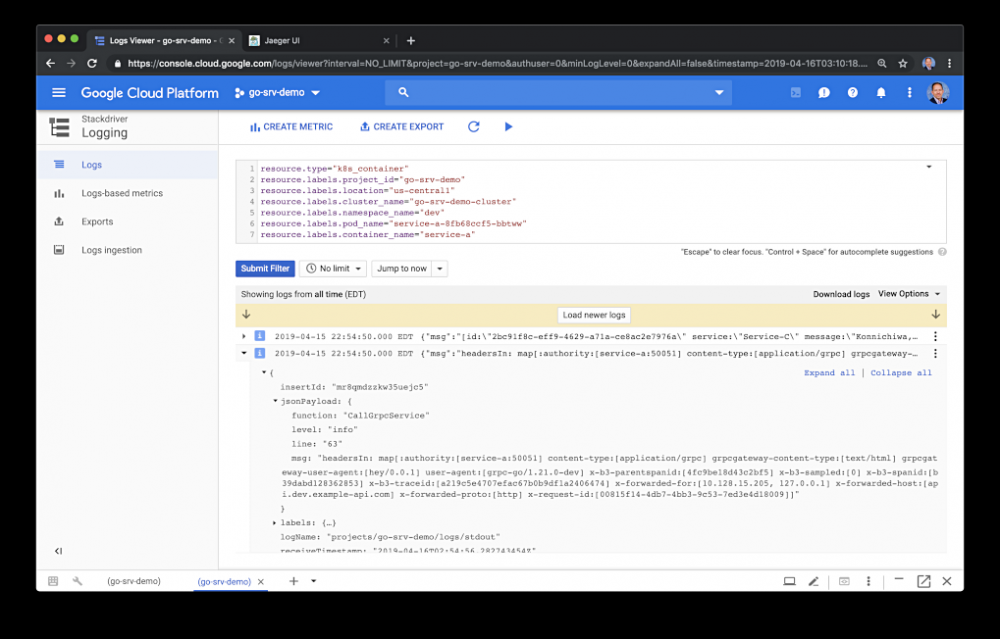Screen dimensions: 1000x639
Task: Open the No limit dropdown
Action: [x=334, y=268]
